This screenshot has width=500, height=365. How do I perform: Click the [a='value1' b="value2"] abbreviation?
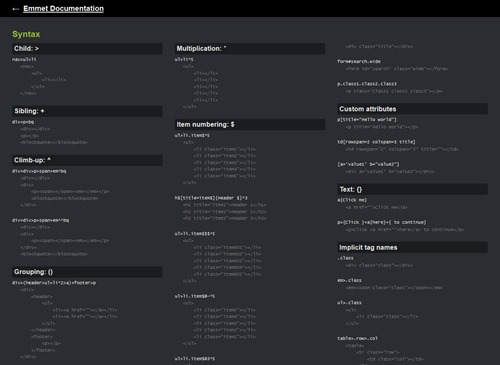(368, 164)
